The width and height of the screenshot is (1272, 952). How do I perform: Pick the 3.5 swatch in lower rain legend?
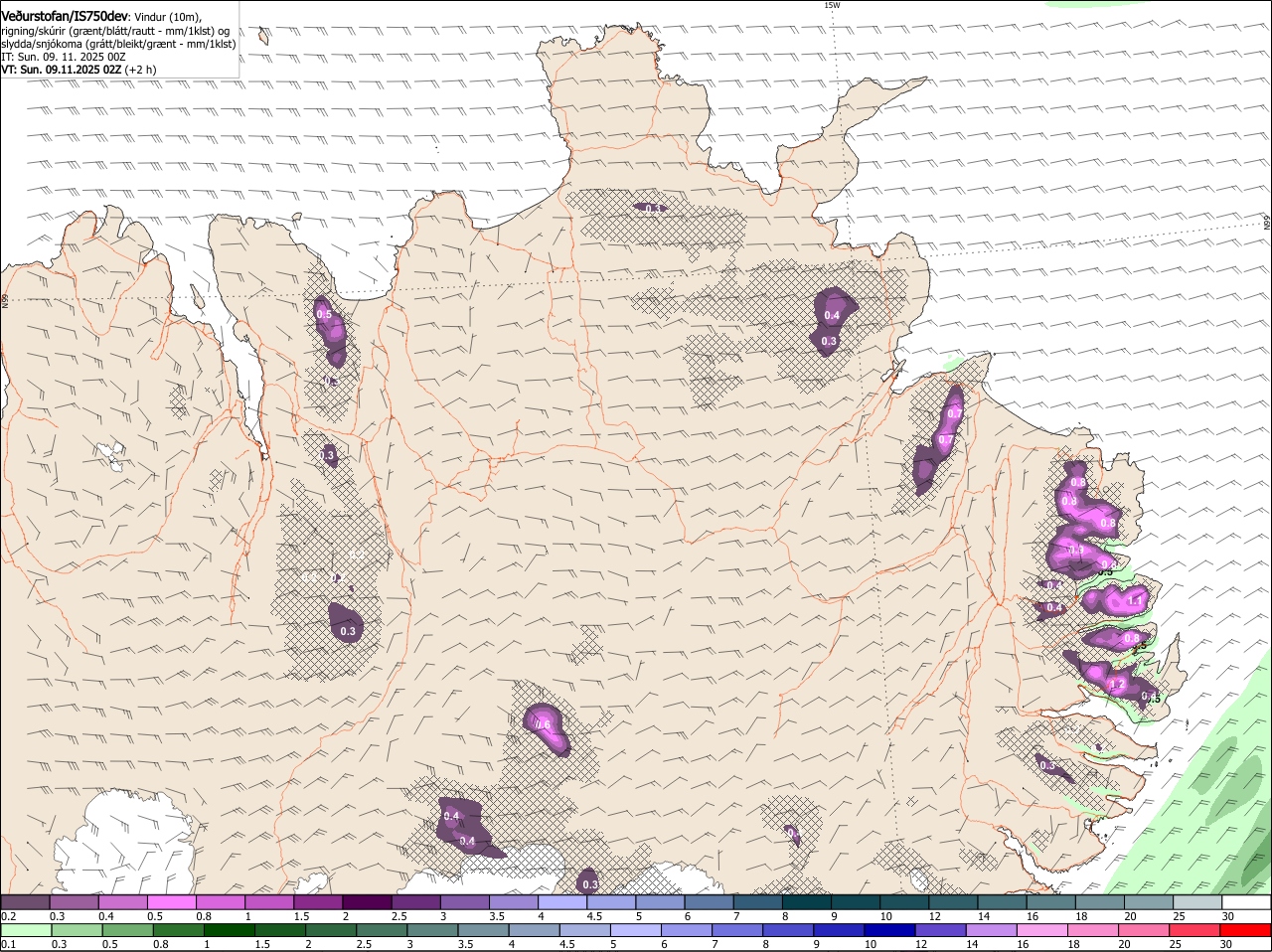click(x=483, y=931)
